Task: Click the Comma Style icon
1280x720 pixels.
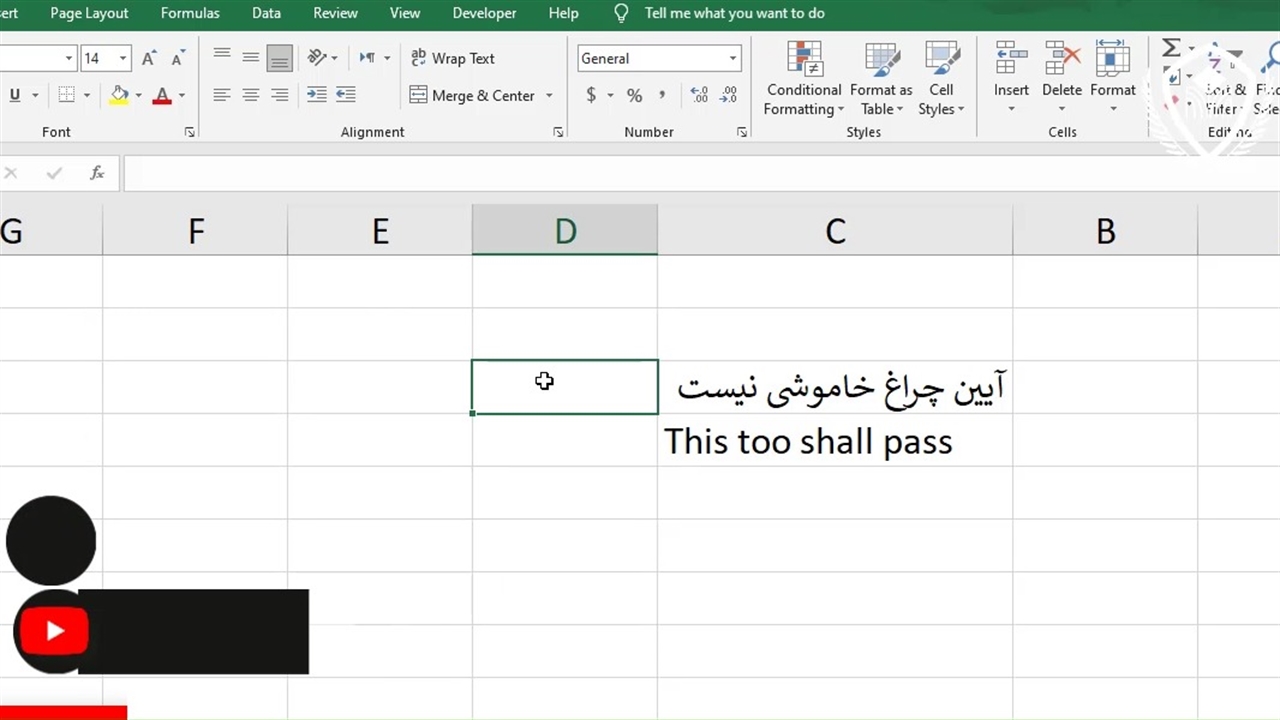Action: click(x=661, y=95)
